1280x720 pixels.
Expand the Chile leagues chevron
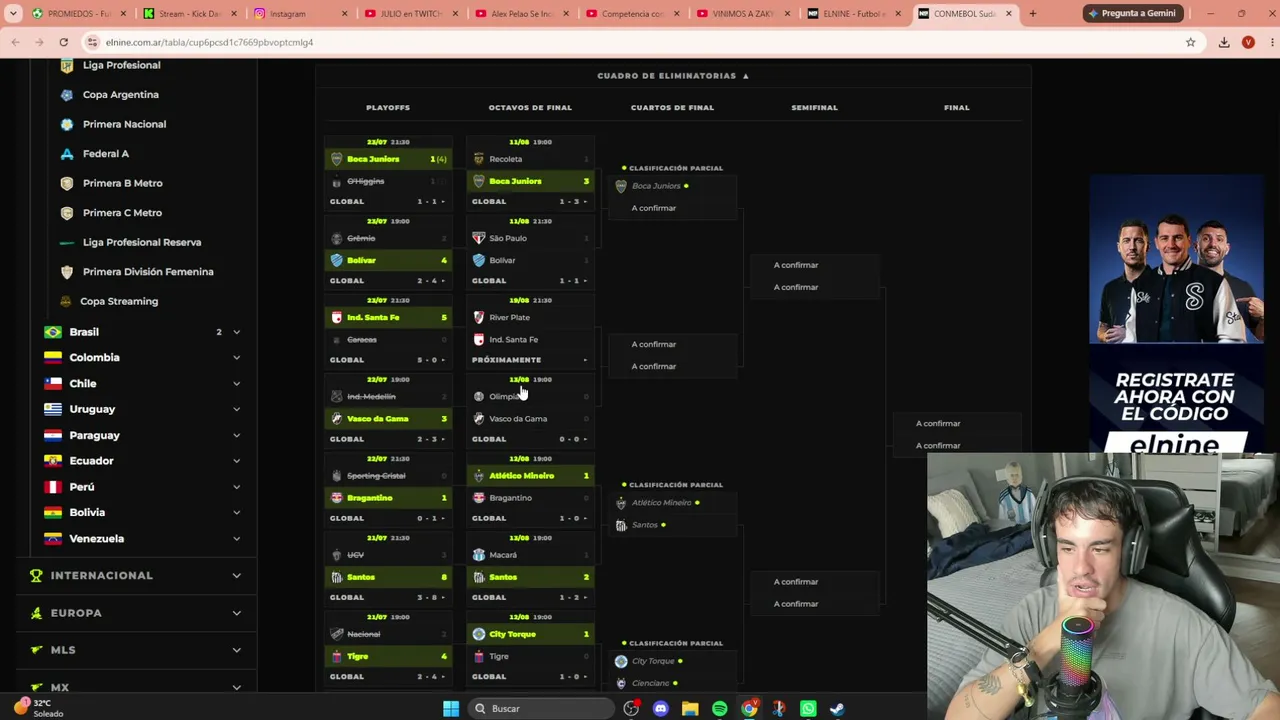coord(236,383)
